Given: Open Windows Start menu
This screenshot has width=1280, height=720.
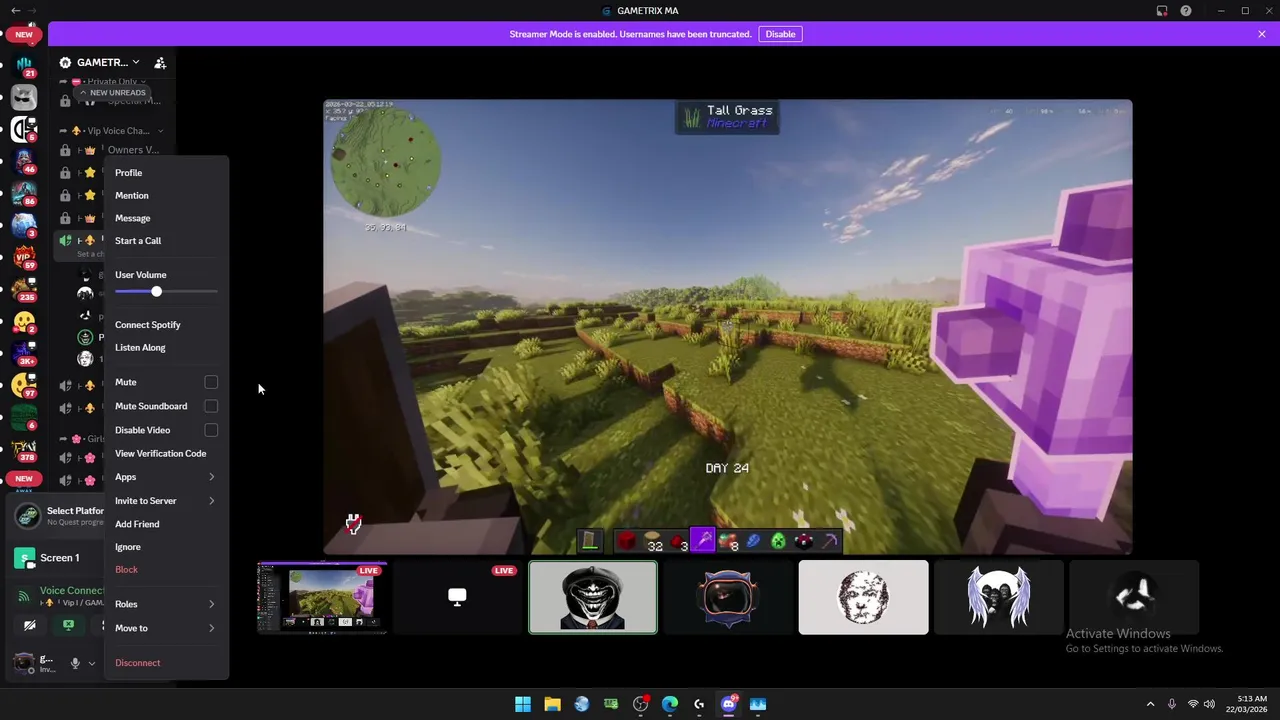Looking at the screenshot, I should (523, 704).
